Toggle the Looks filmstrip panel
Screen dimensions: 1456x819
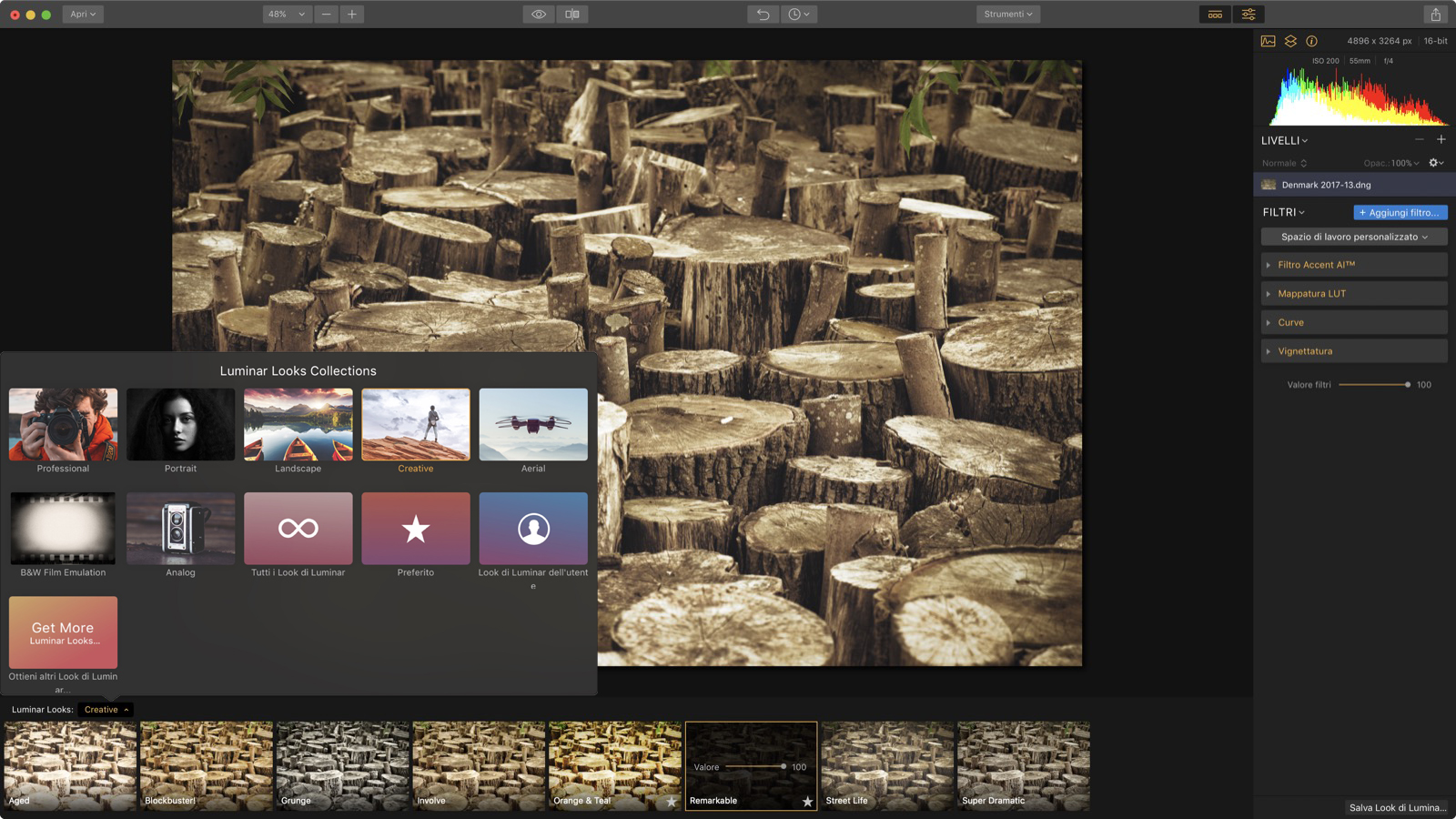click(1215, 15)
